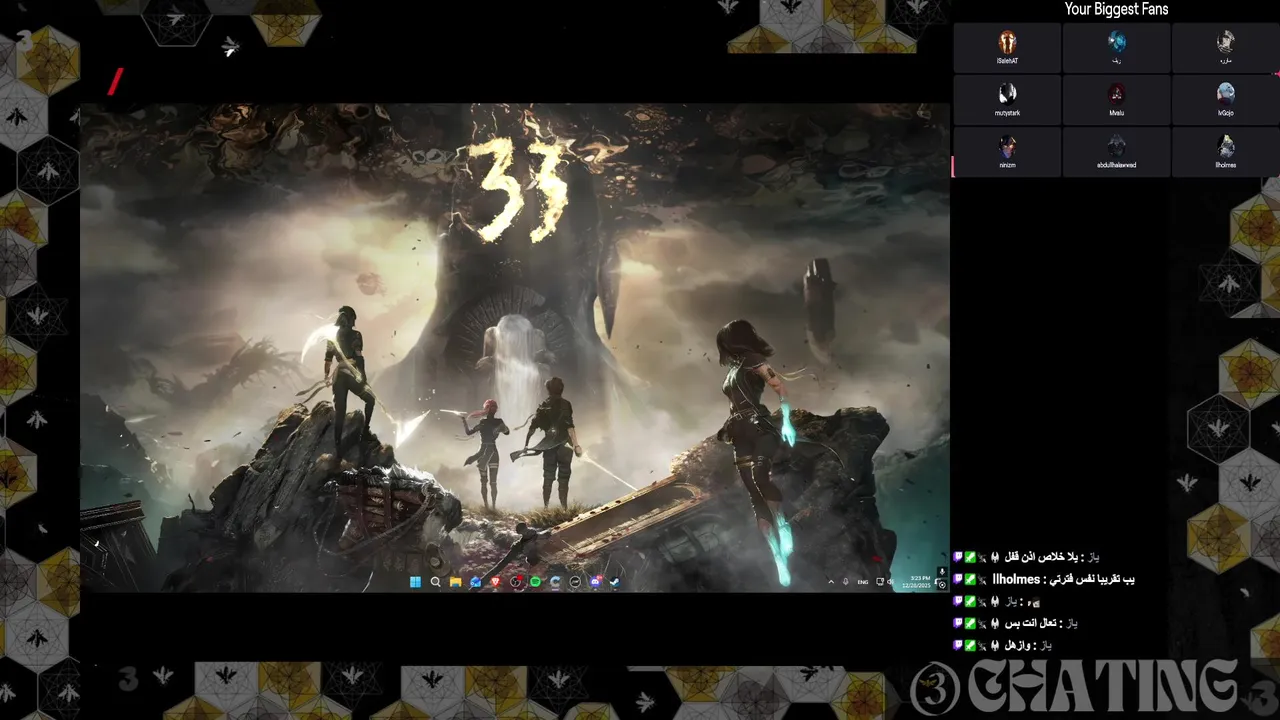The image size is (1280, 720).
Task: Select fan card iSalehAT
Action: click(1007, 48)
